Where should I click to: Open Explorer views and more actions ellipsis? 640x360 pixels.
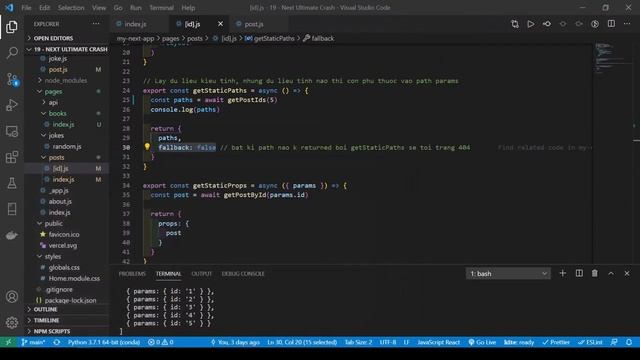[96, 24]
